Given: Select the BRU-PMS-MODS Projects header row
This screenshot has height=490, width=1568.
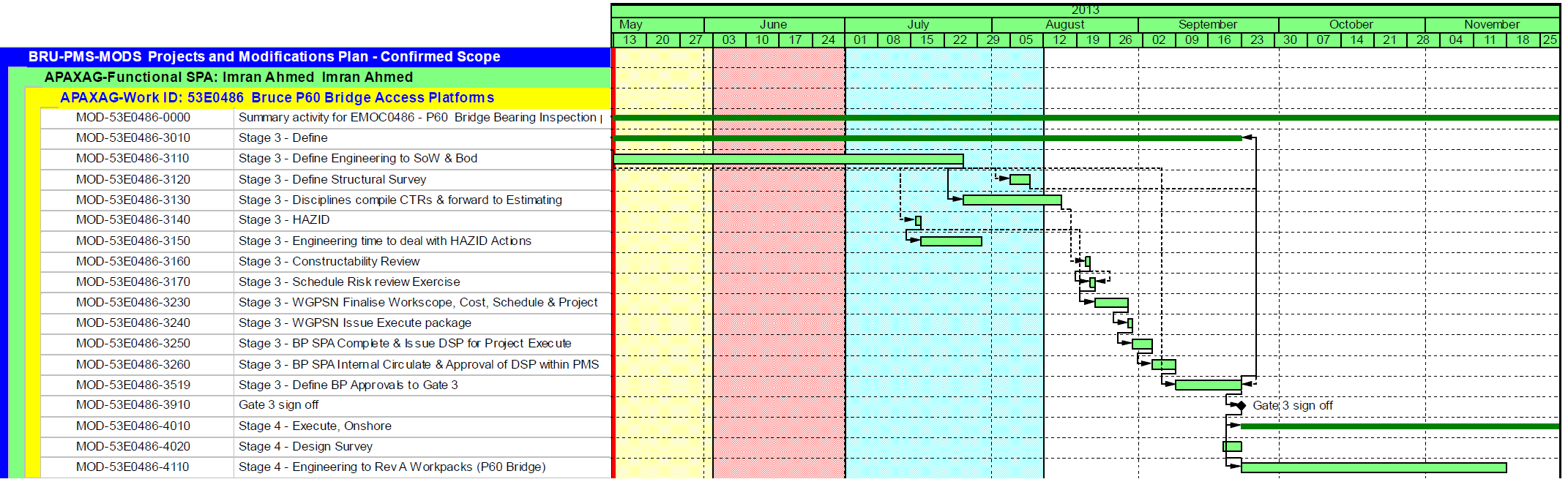Looking at the screenshot, I should (264, 57).
